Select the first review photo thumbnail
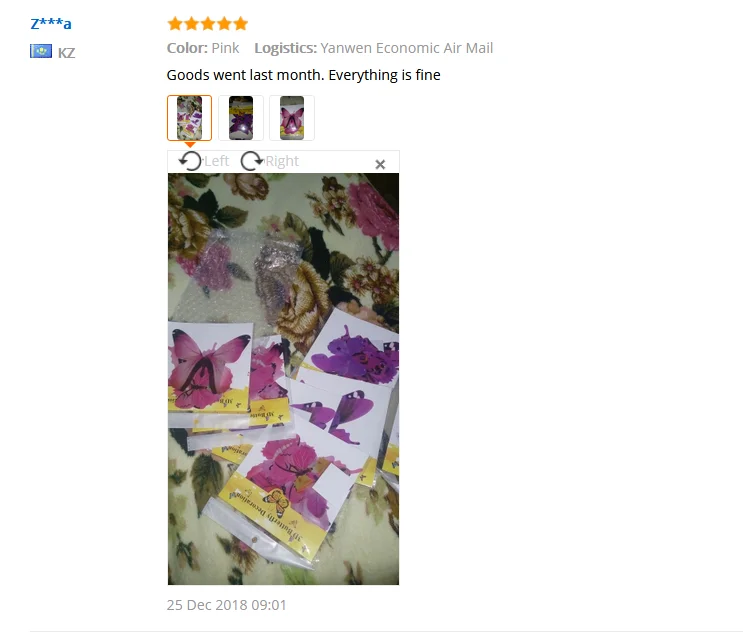This screenshot has height=638, width=743. point(190,118)
